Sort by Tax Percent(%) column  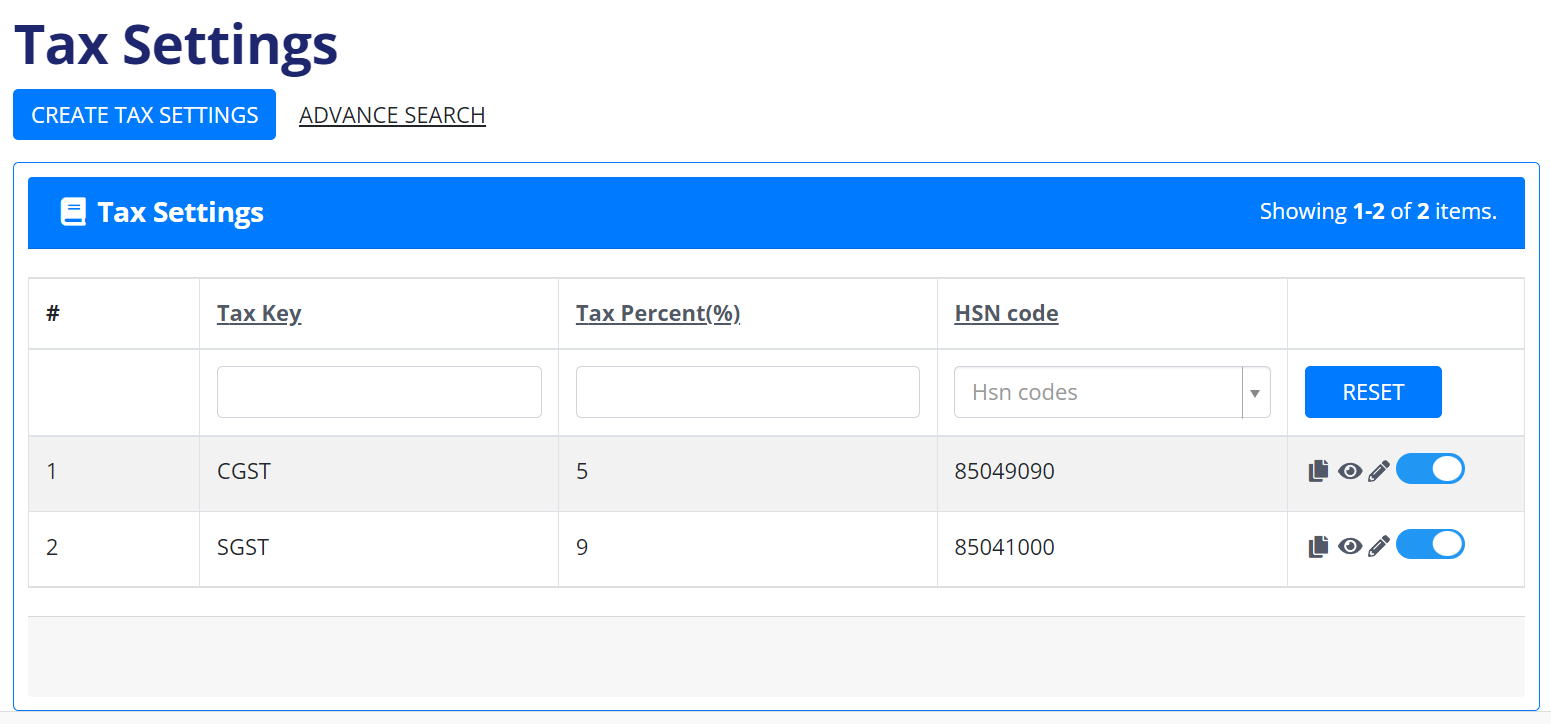coord(657,313)
